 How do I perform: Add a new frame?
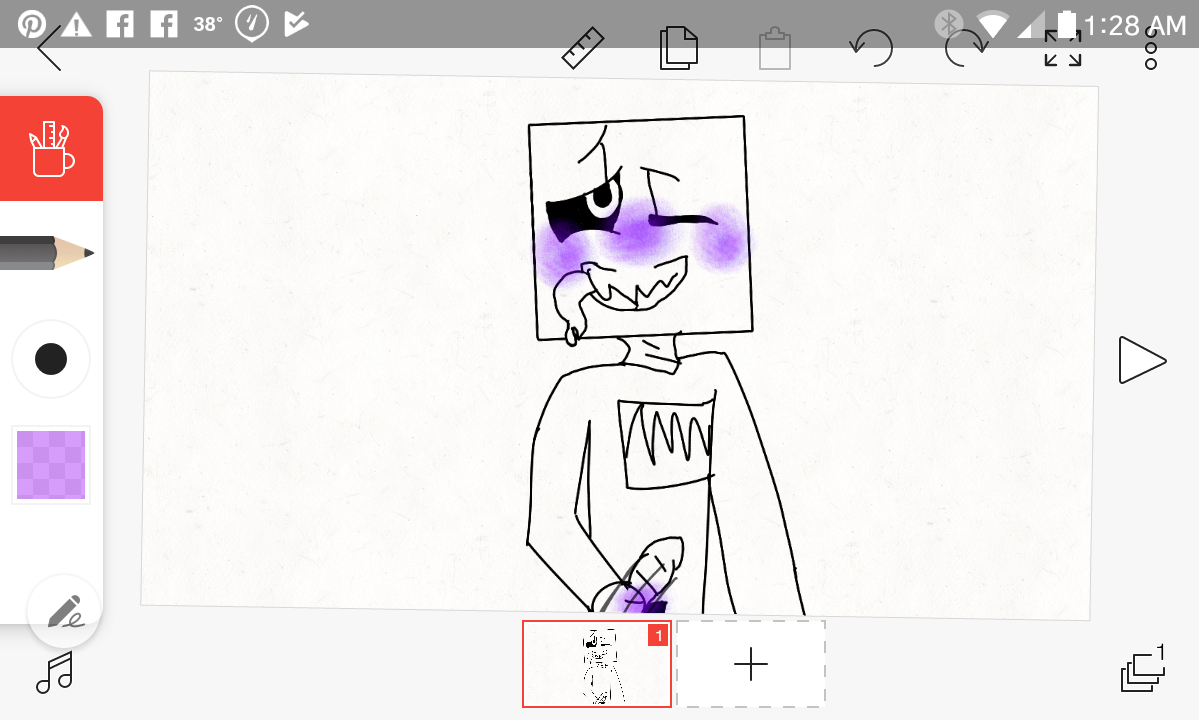coord(751,664)
